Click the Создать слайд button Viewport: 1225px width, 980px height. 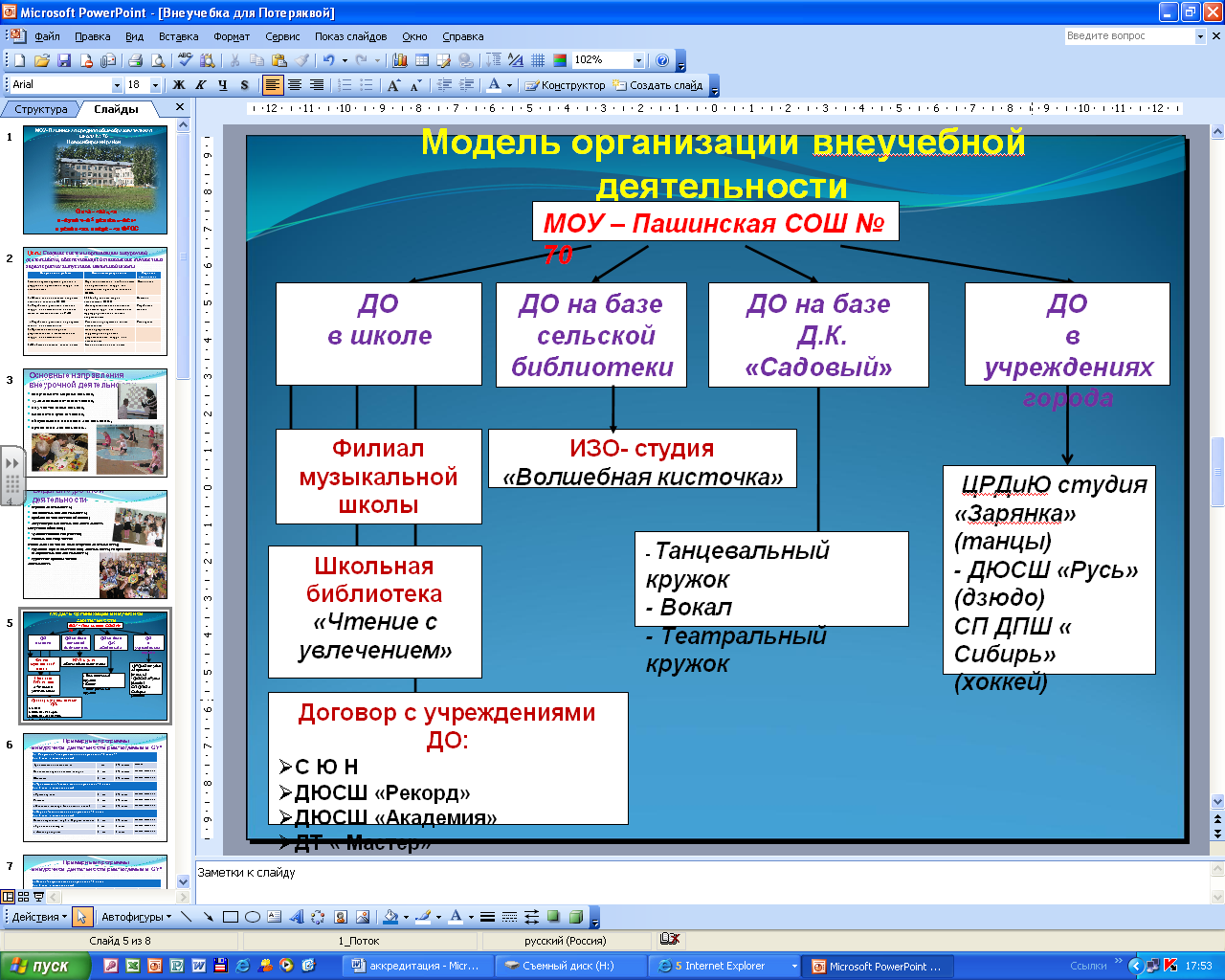point(658,85)
